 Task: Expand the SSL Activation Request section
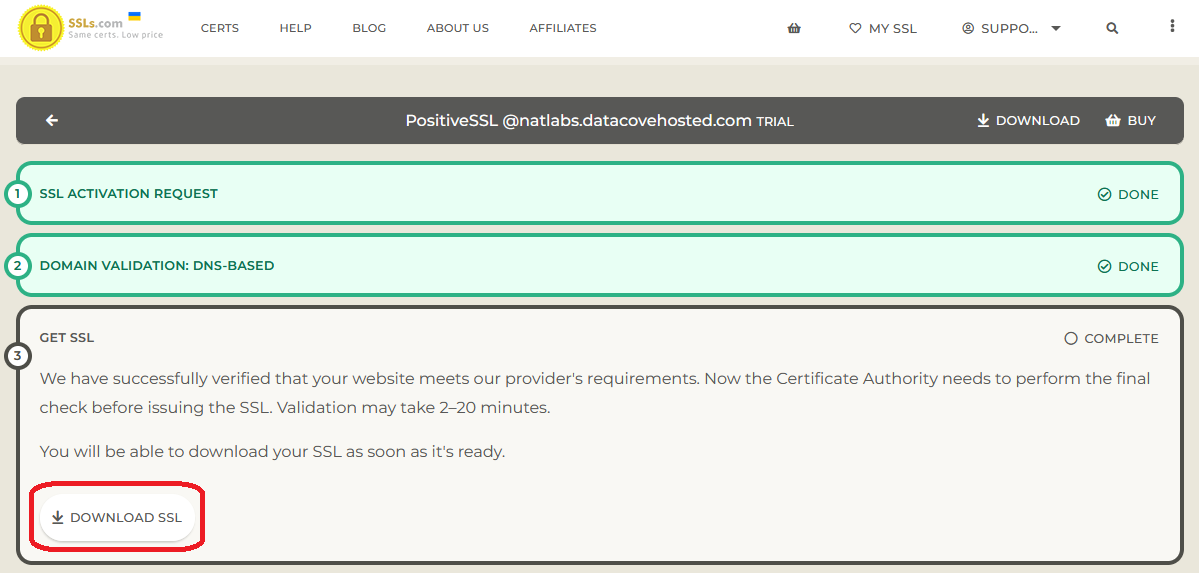tap(128, 194)
